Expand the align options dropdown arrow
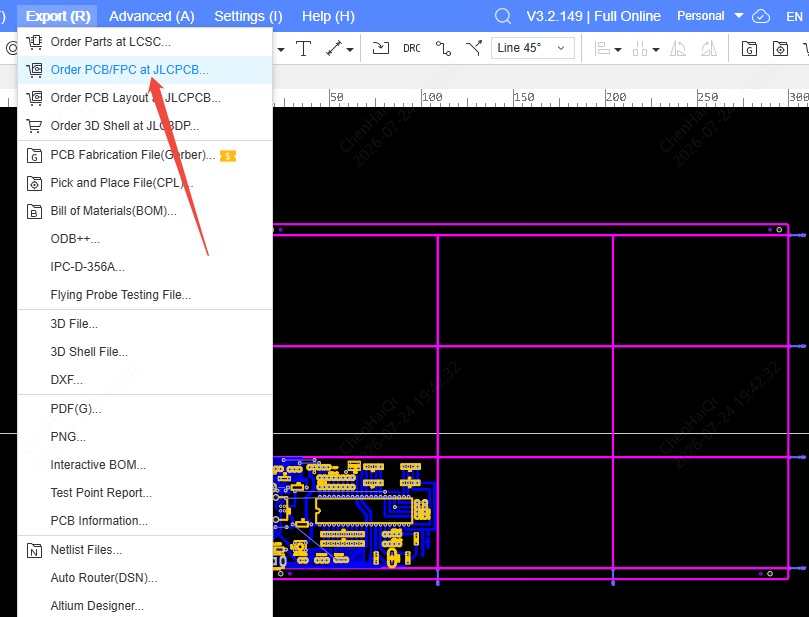809x617 pixels. tap(618, 50)
